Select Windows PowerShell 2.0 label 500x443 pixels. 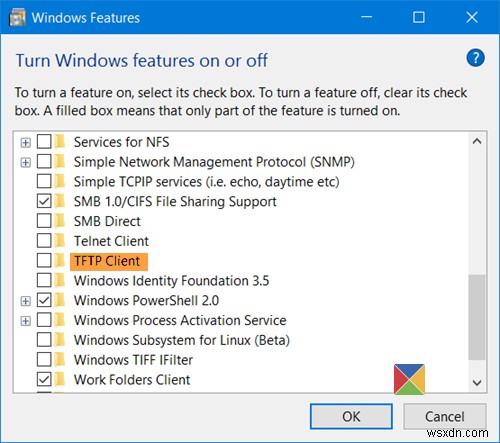[146, 301]
